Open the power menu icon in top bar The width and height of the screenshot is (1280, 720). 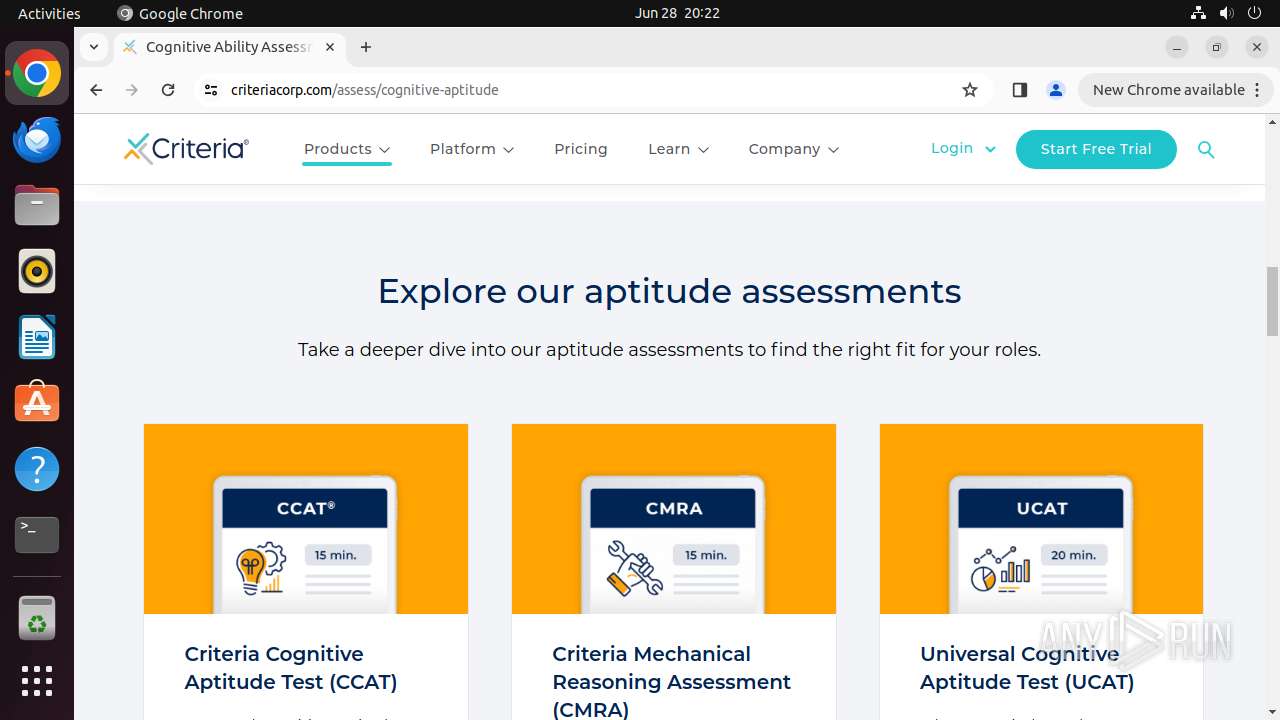click(x=1254, y=13)
